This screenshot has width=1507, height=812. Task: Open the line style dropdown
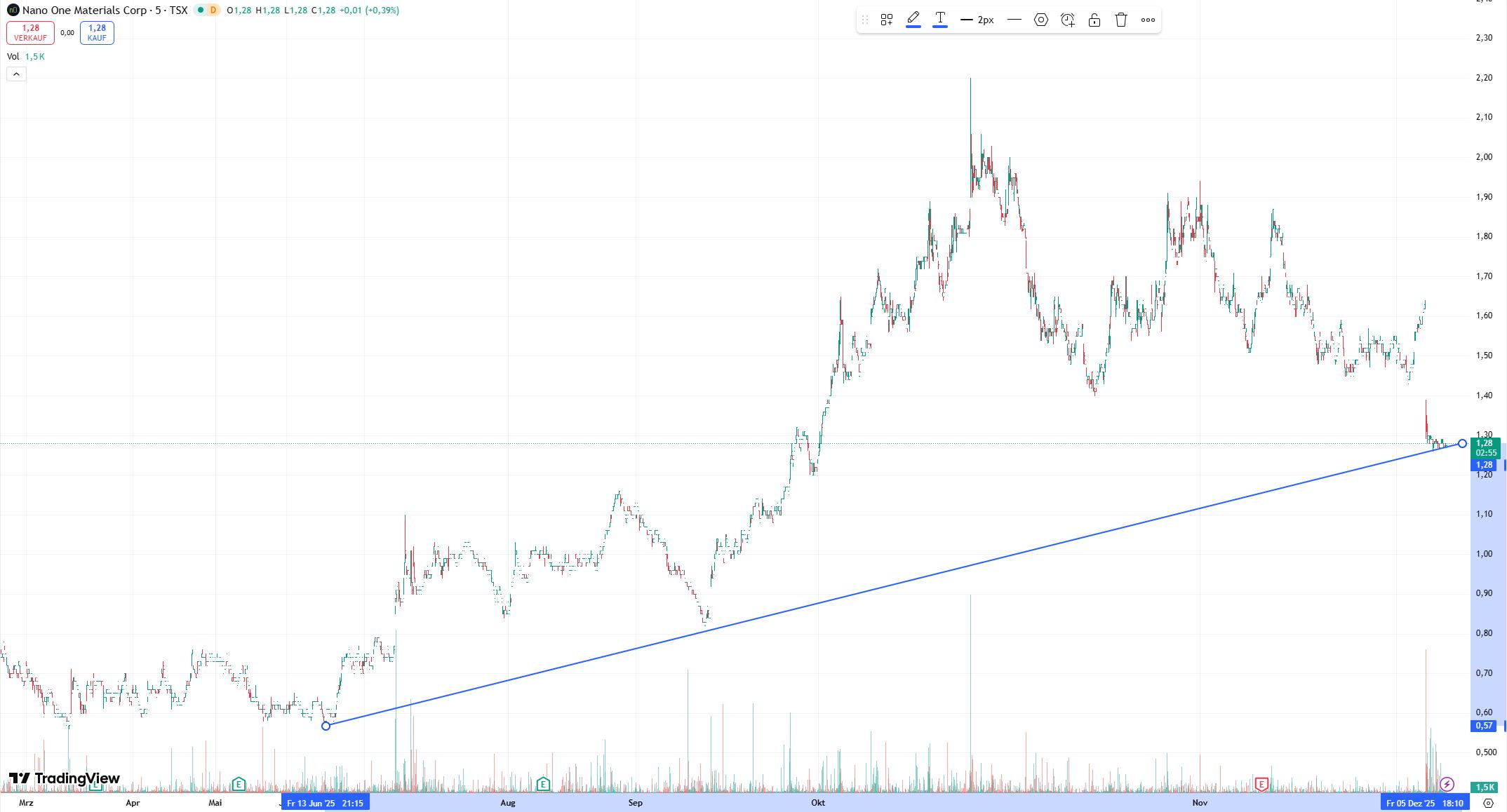pyautogui.click(x=1014, y=20)
